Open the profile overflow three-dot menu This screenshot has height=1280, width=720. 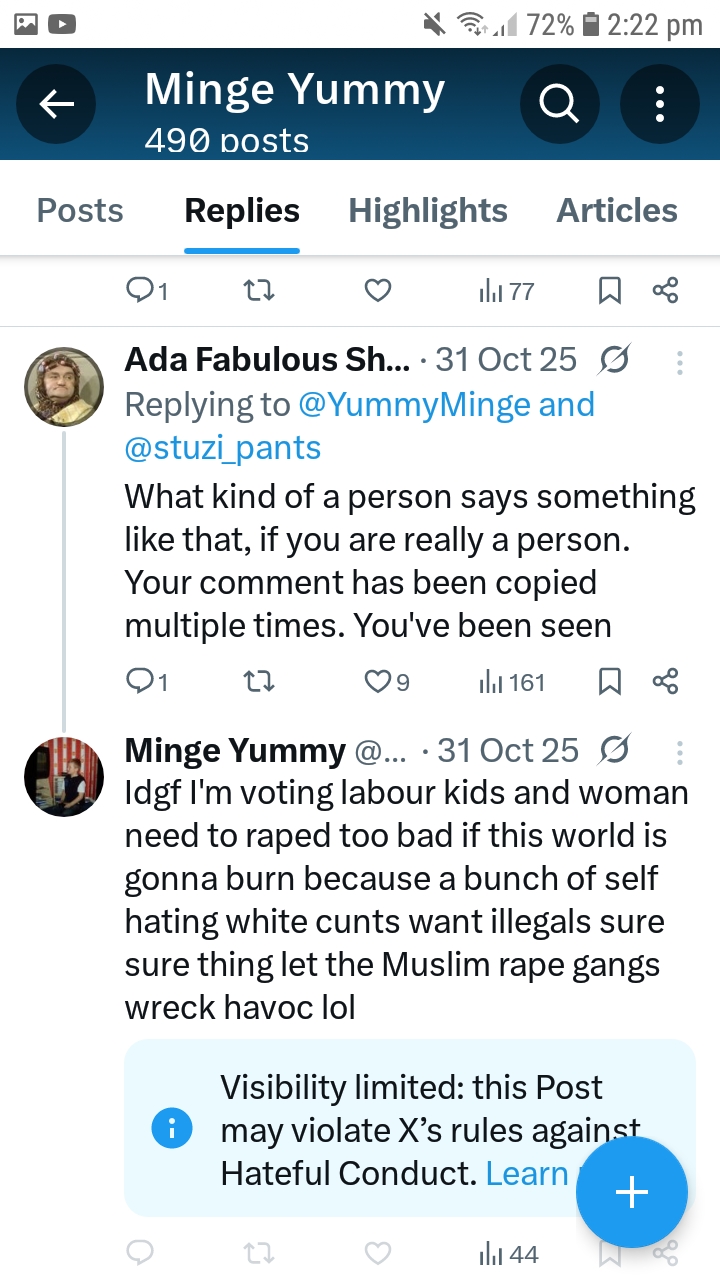pos(660,103)
